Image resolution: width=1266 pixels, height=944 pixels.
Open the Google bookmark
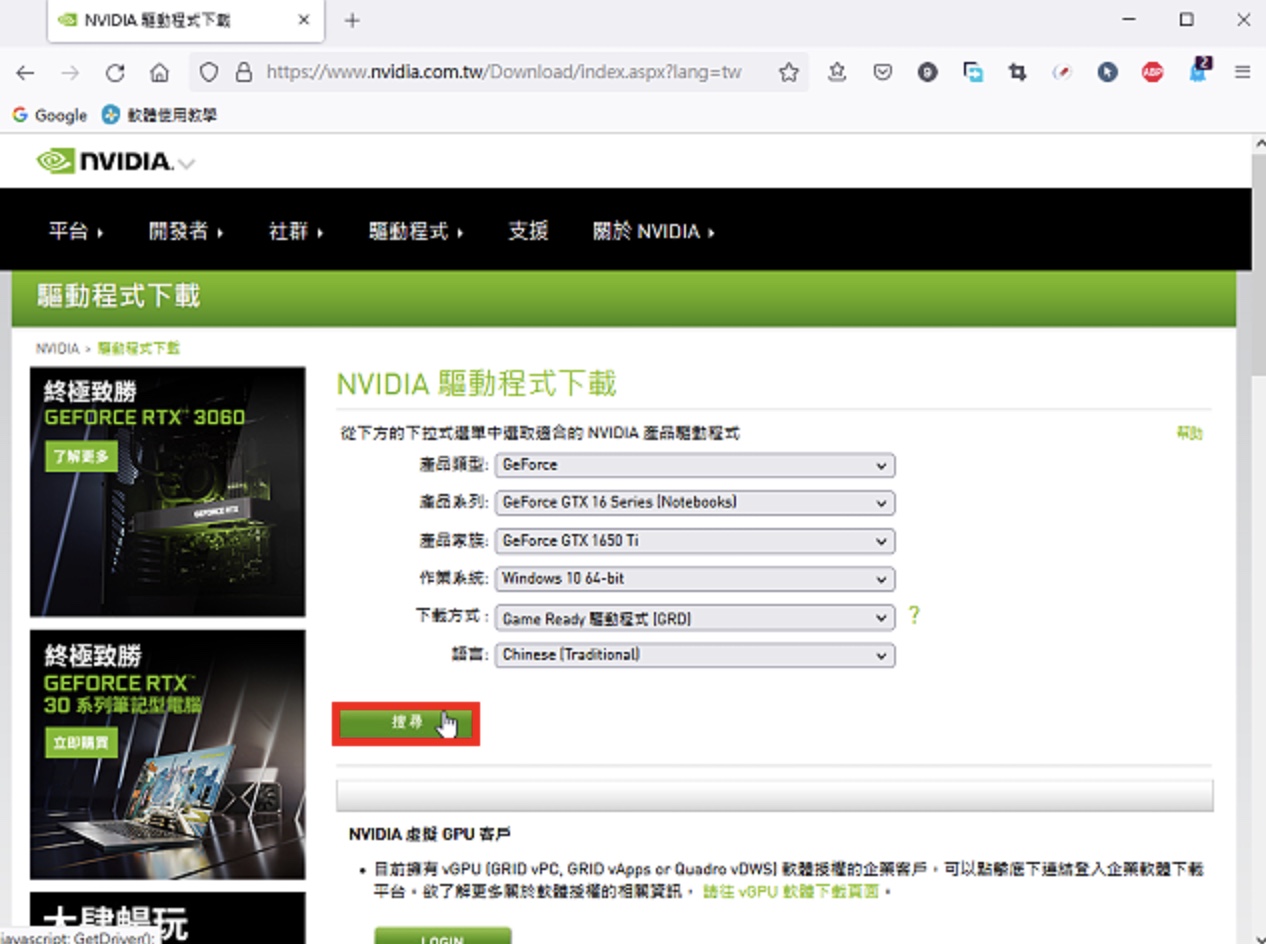50,115
